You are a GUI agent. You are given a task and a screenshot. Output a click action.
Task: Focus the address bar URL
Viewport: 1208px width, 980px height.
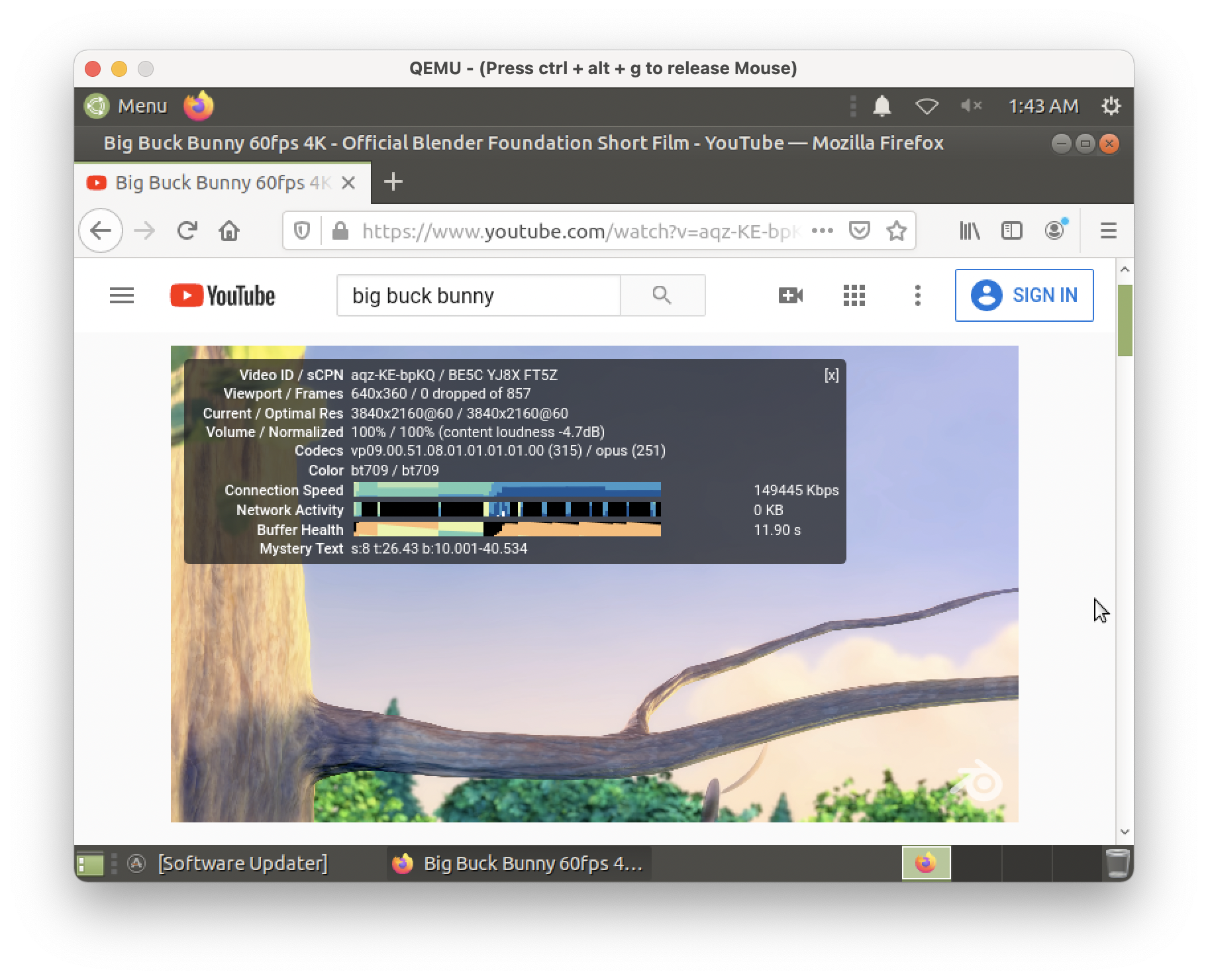[x=581, y=231]
